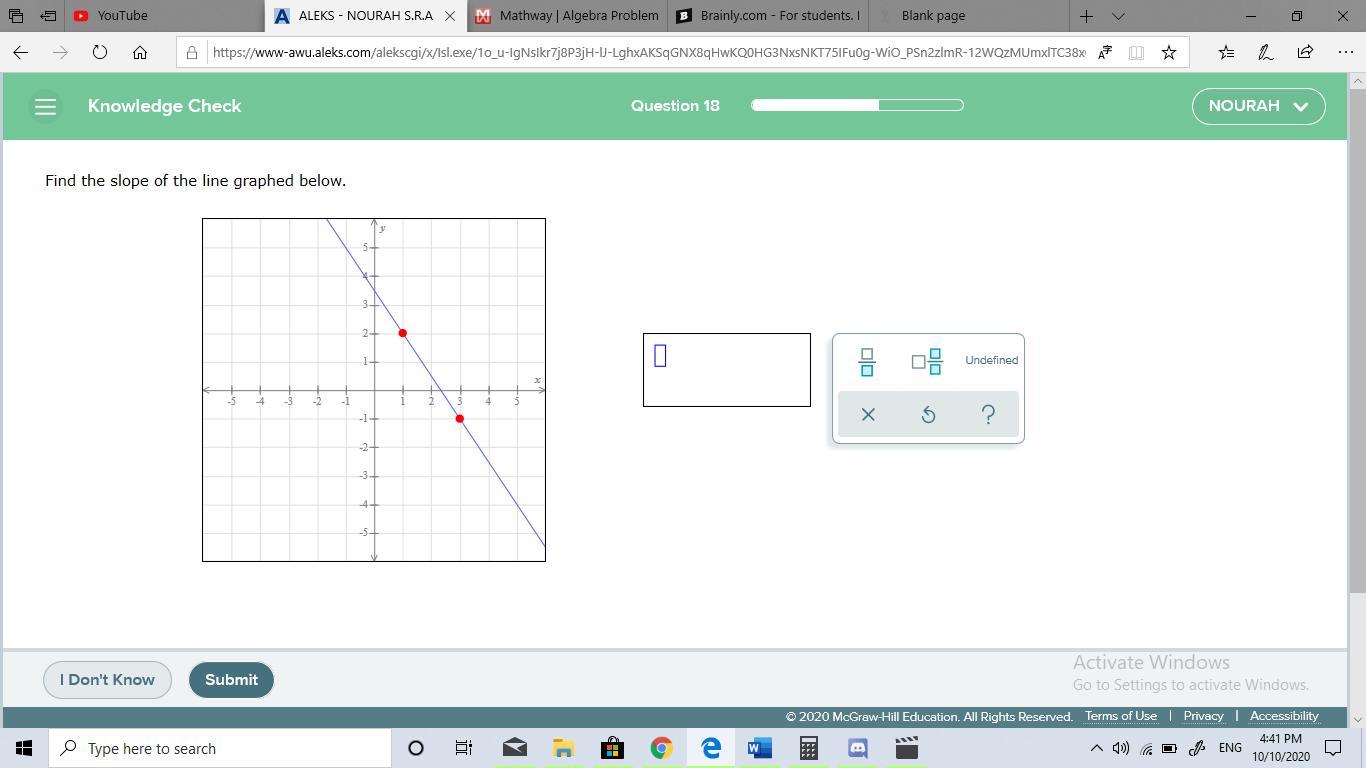
Task: Clear the answer with X button
Action: pos(868,414)
